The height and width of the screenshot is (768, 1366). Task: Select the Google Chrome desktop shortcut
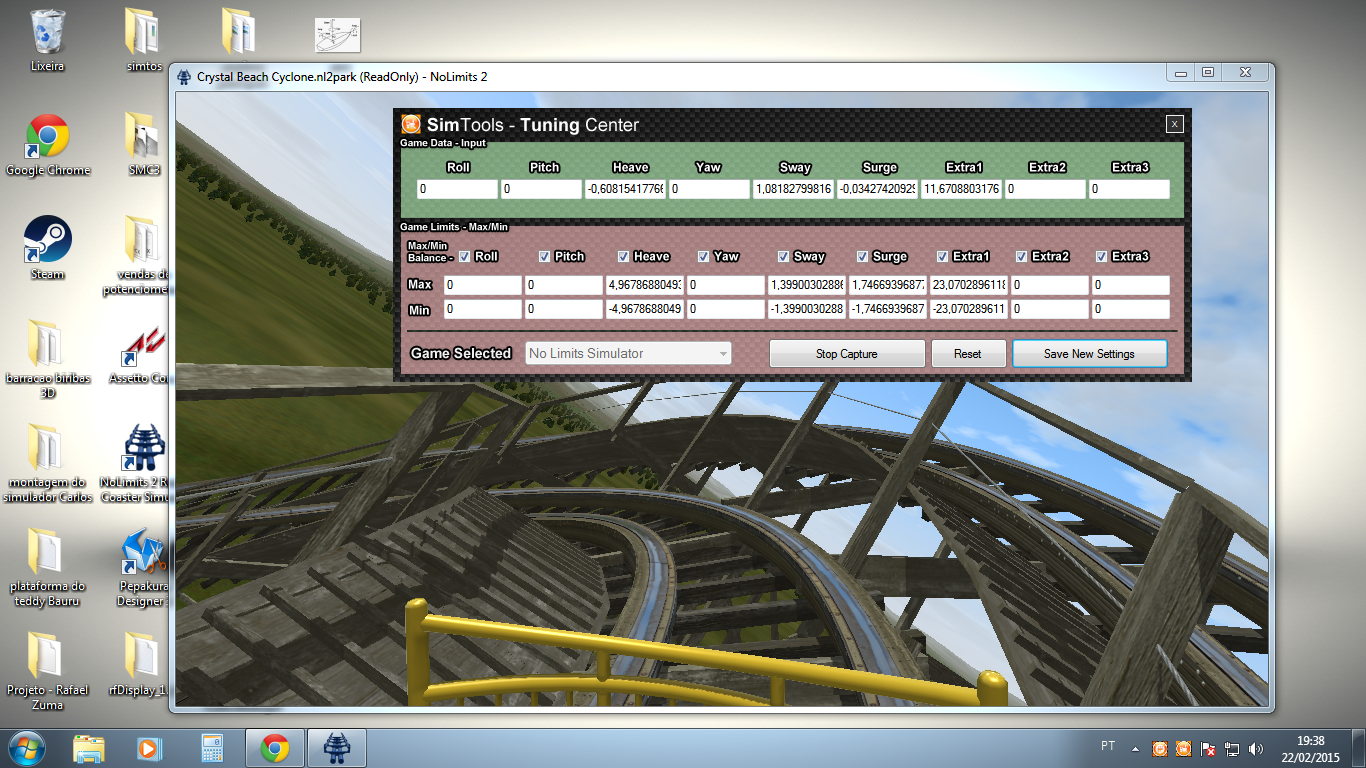[x=47, y=144]
